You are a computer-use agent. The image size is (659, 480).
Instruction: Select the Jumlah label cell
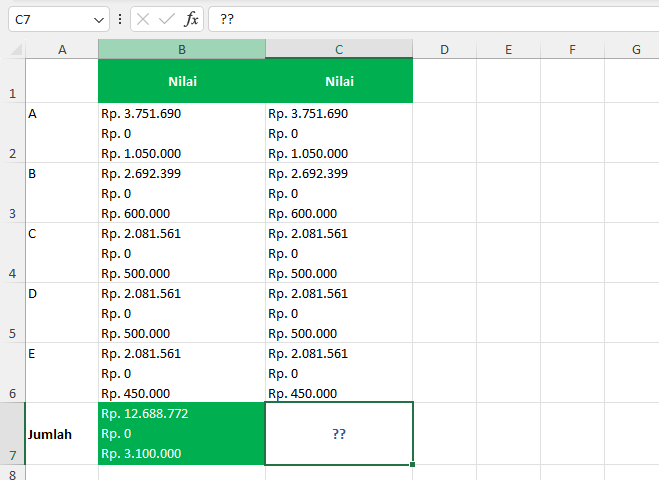(x=62, y=434)
